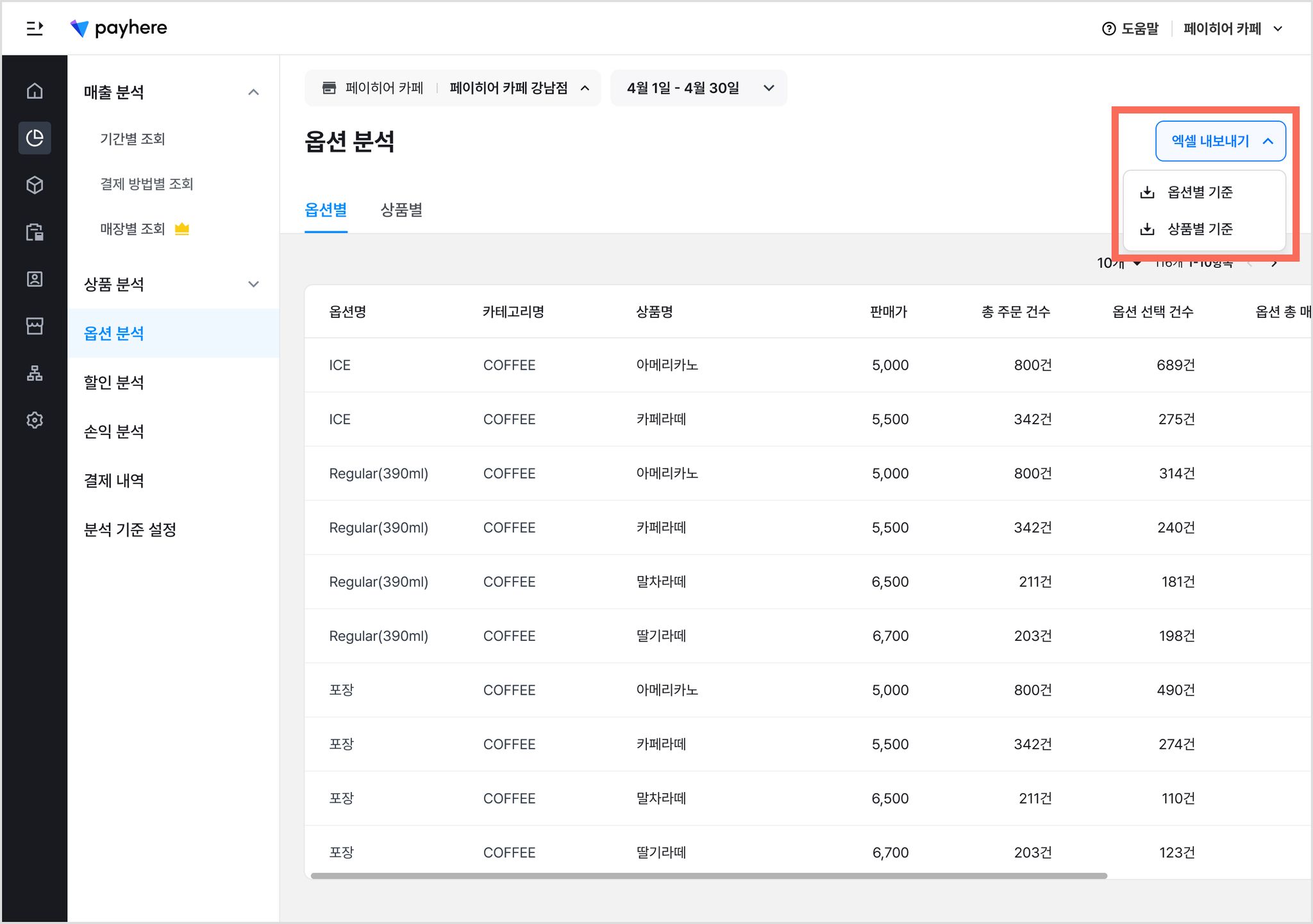
Task: Open the storefront icon in the sidebar
Action: point(35,326)
